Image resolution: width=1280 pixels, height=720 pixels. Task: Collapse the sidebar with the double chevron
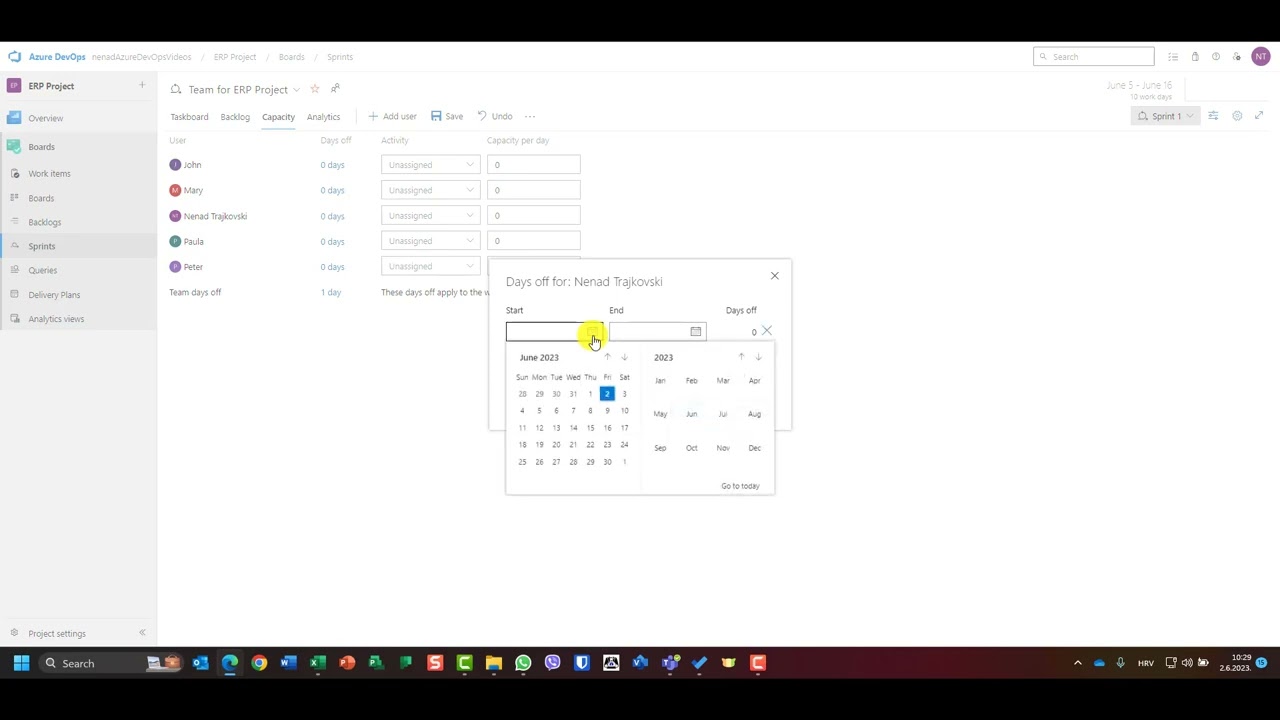click(142, 633)
